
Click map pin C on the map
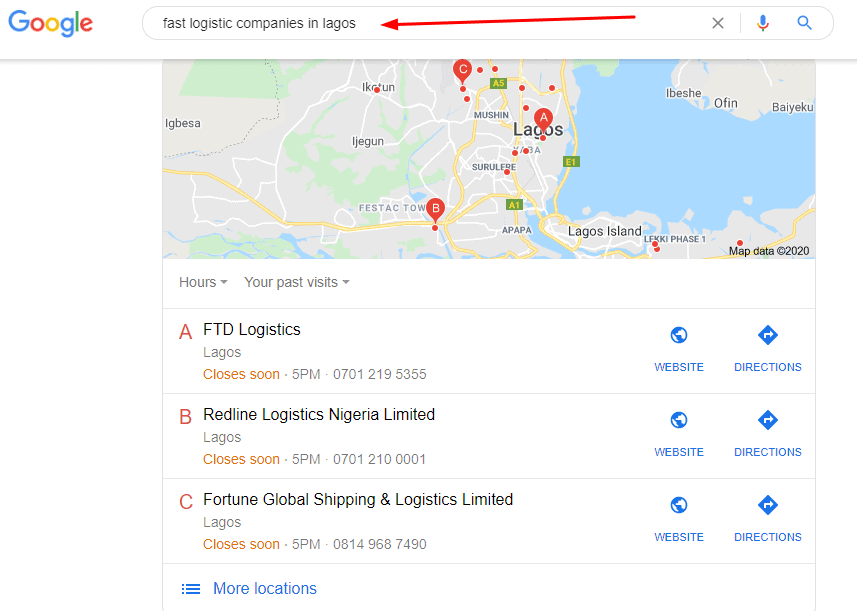(x=462, y=70)
